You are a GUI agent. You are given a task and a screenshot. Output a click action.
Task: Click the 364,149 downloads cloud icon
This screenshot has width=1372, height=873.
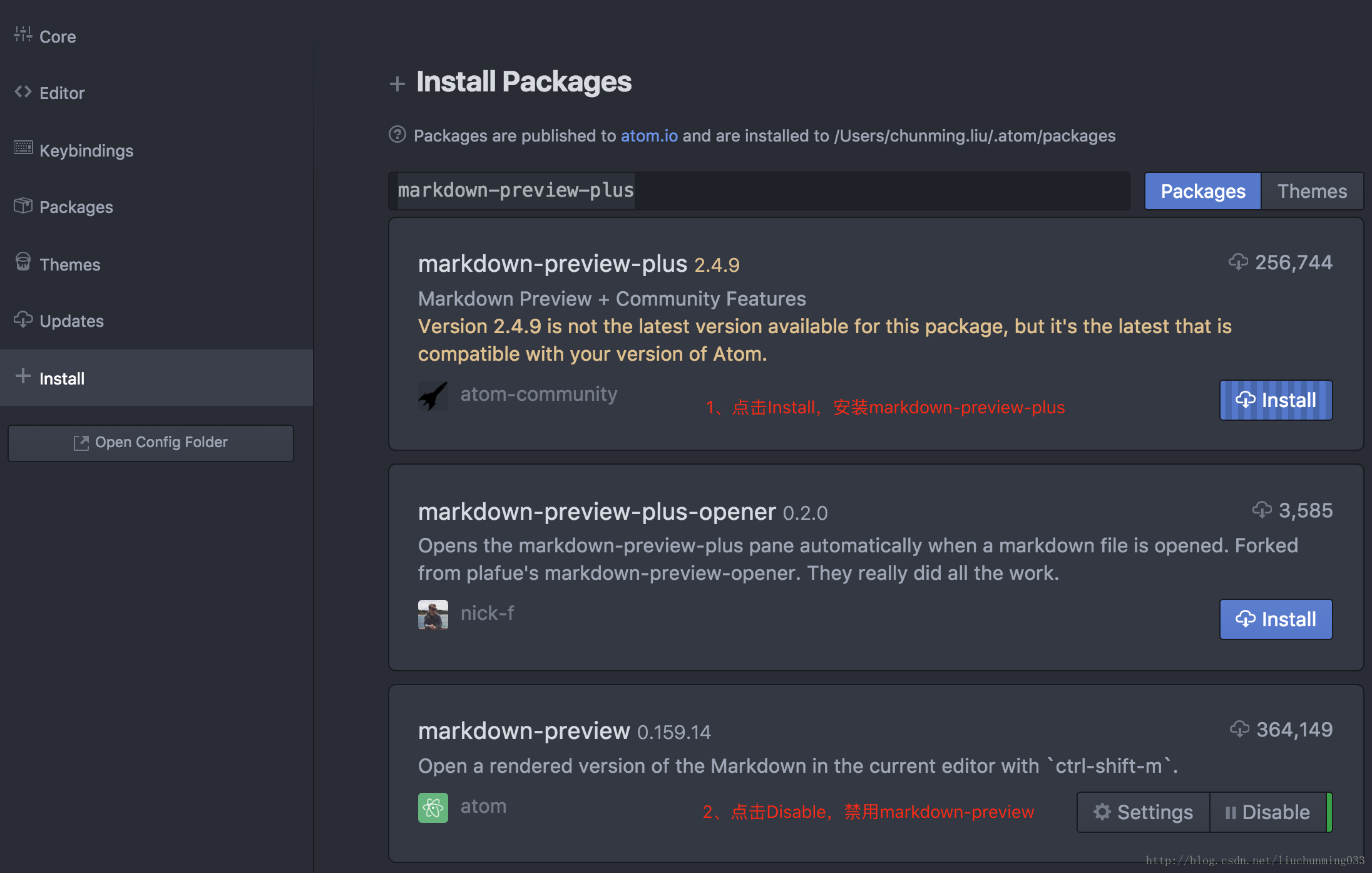(1240, 729)
